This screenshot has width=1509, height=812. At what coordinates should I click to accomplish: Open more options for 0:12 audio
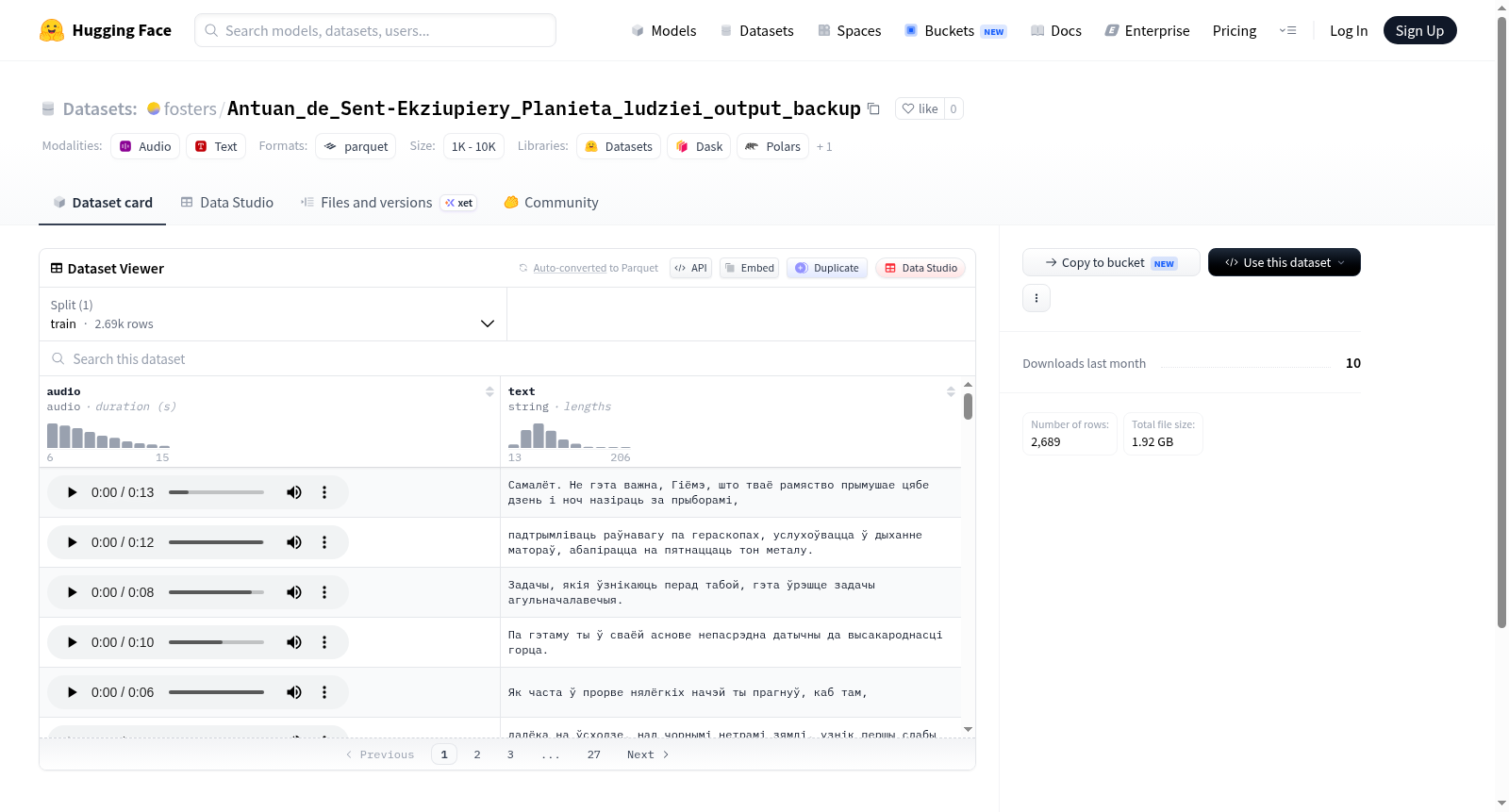(x=324, y=542)
